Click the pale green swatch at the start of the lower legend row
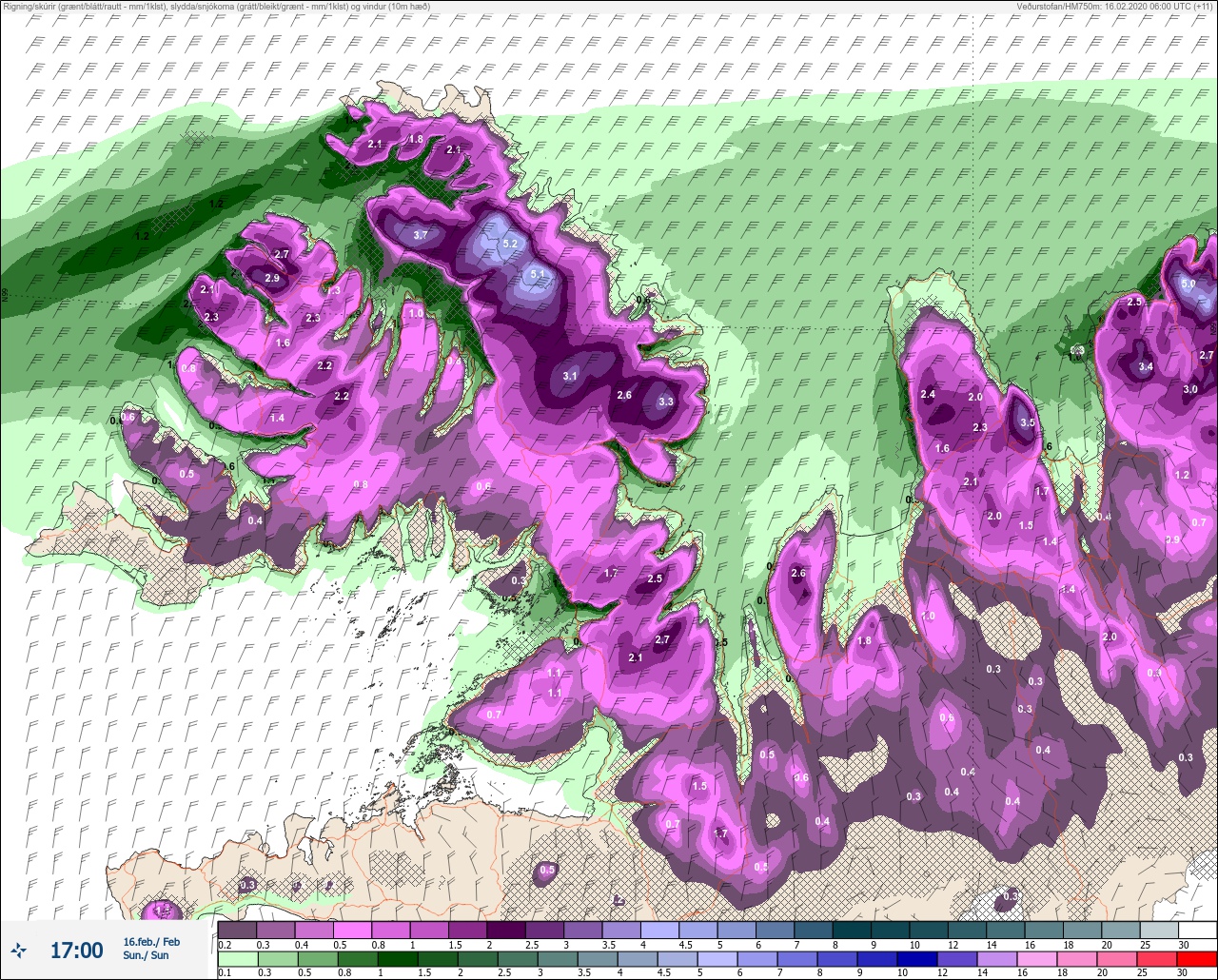The width and height of the screenshot is (1218, 980). click(x=237, y=958)
